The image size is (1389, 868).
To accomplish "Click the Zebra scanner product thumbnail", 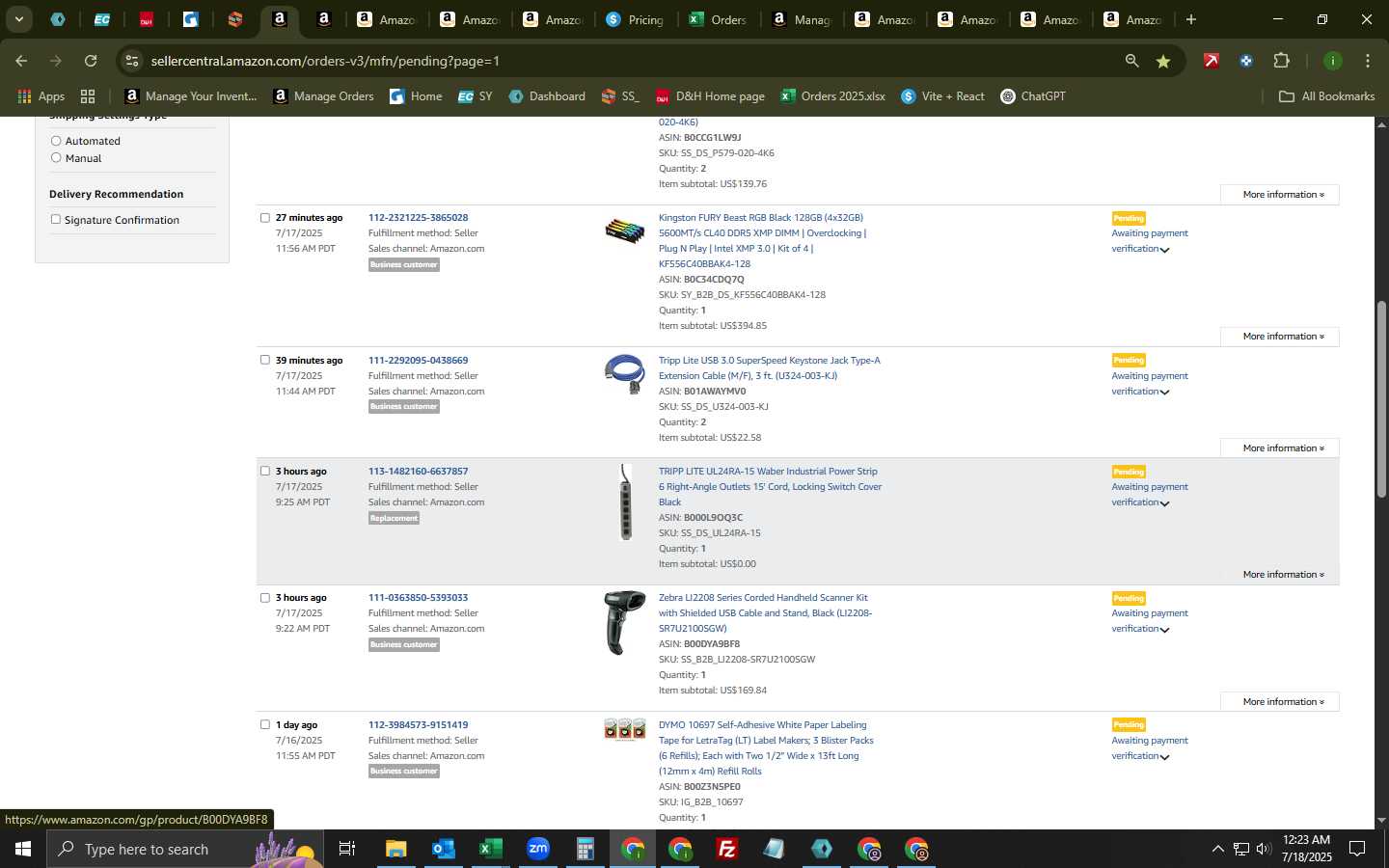I will pos(624,623).
